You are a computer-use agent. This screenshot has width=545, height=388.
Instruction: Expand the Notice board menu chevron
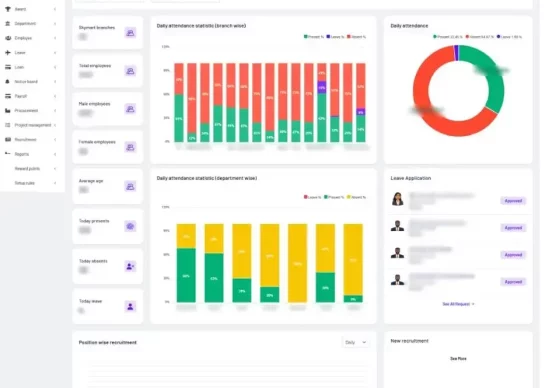55,81
